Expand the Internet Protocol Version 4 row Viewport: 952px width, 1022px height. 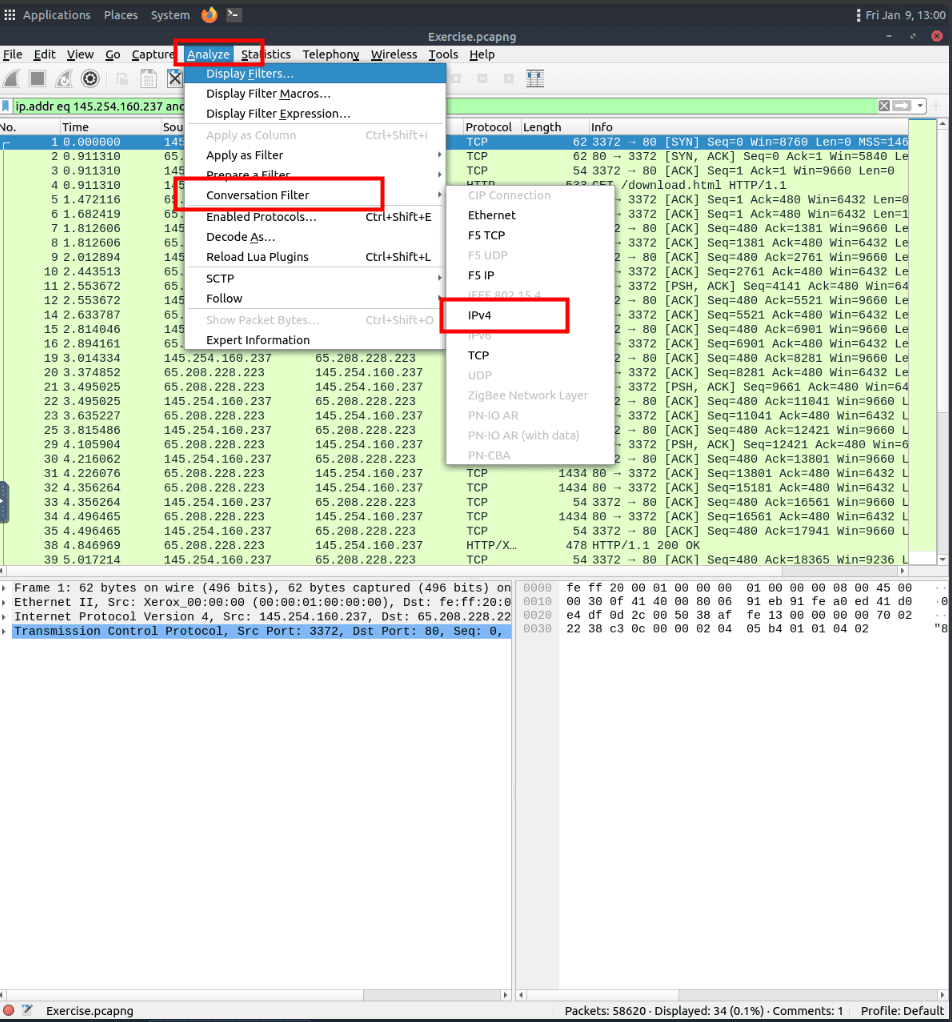coord(6,617)
